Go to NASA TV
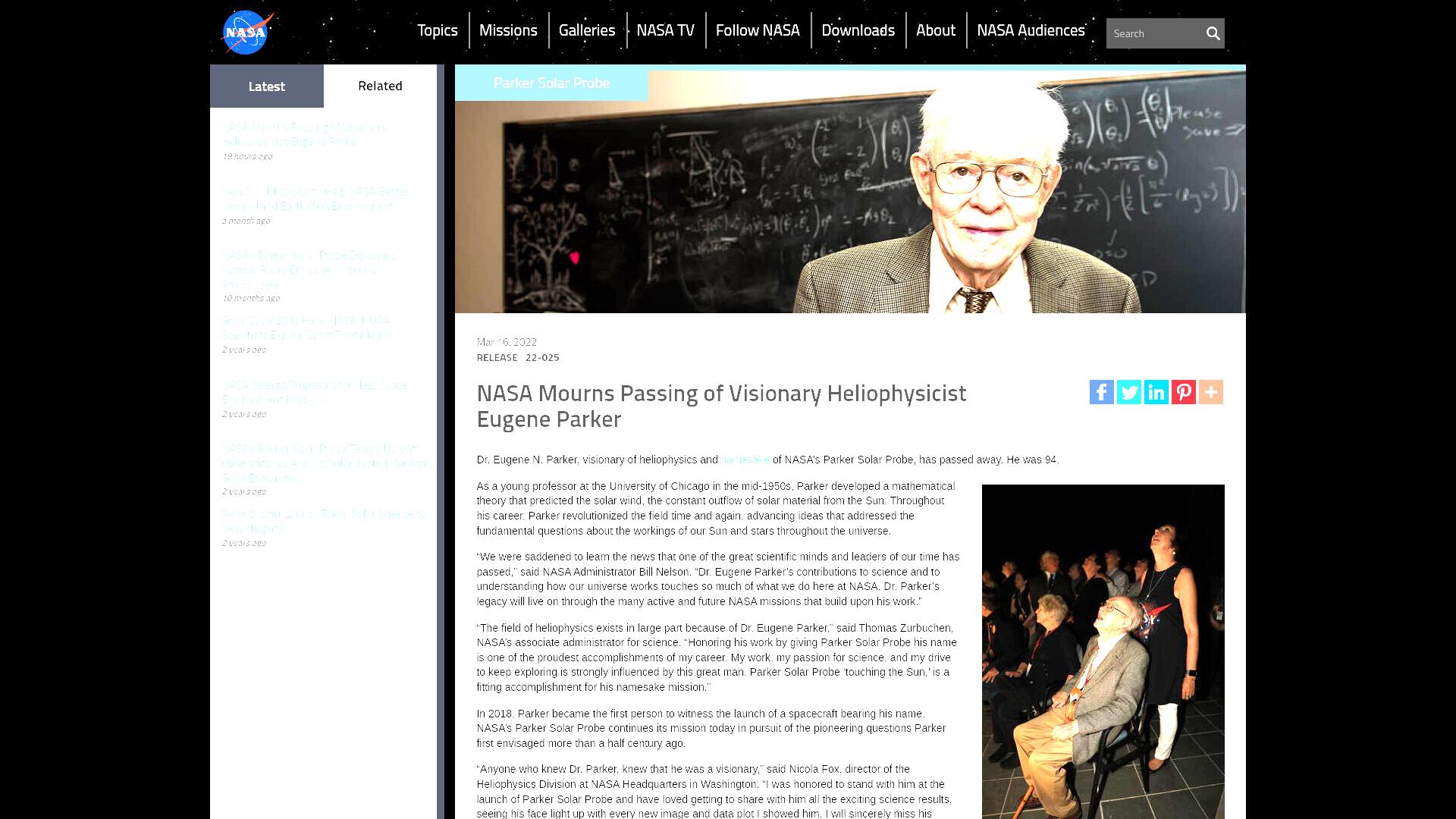Screen dimensions: 1456x819 click(x=665, y=30)
